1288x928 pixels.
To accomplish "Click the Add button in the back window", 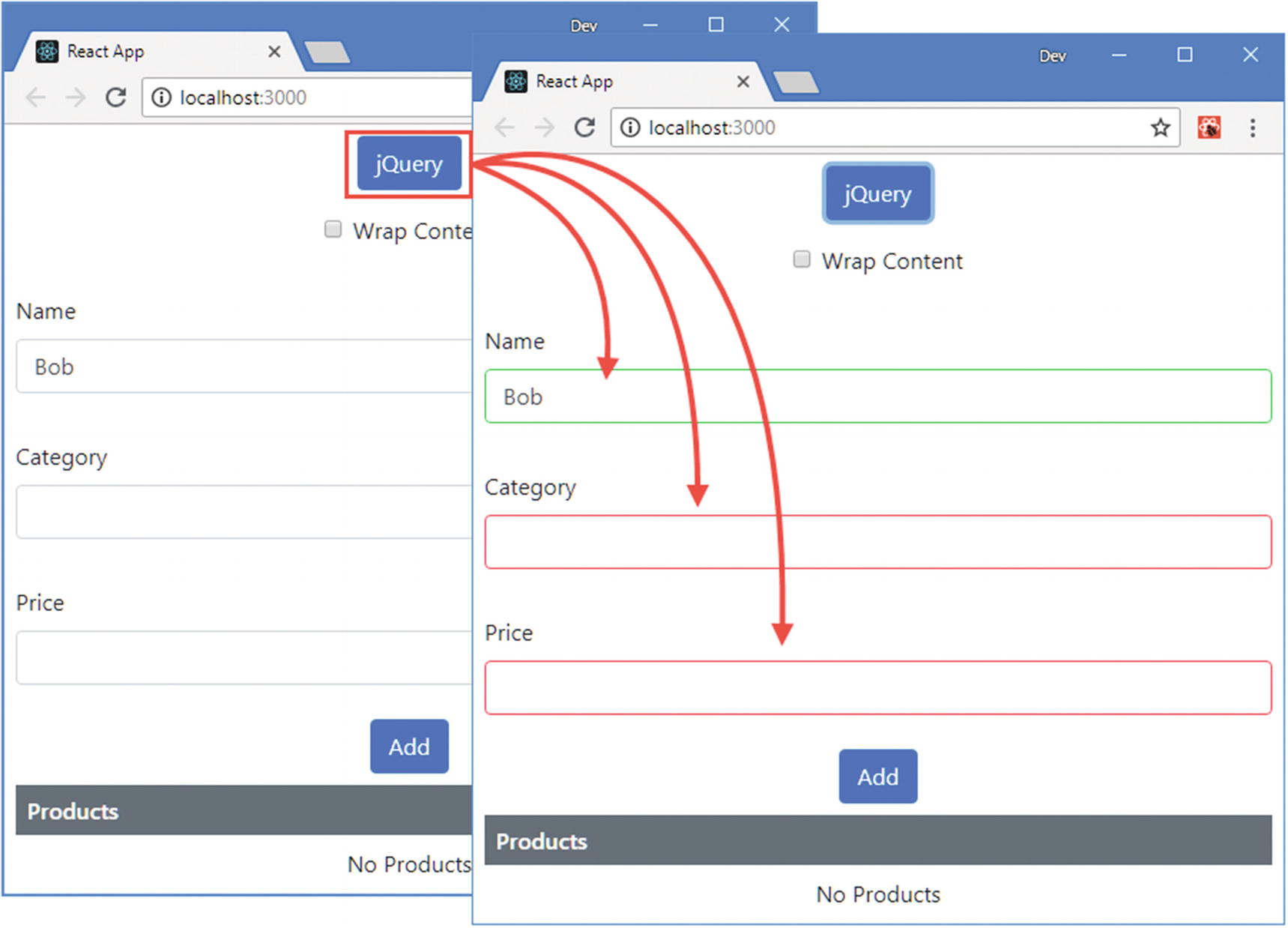I will pos(409,747).
